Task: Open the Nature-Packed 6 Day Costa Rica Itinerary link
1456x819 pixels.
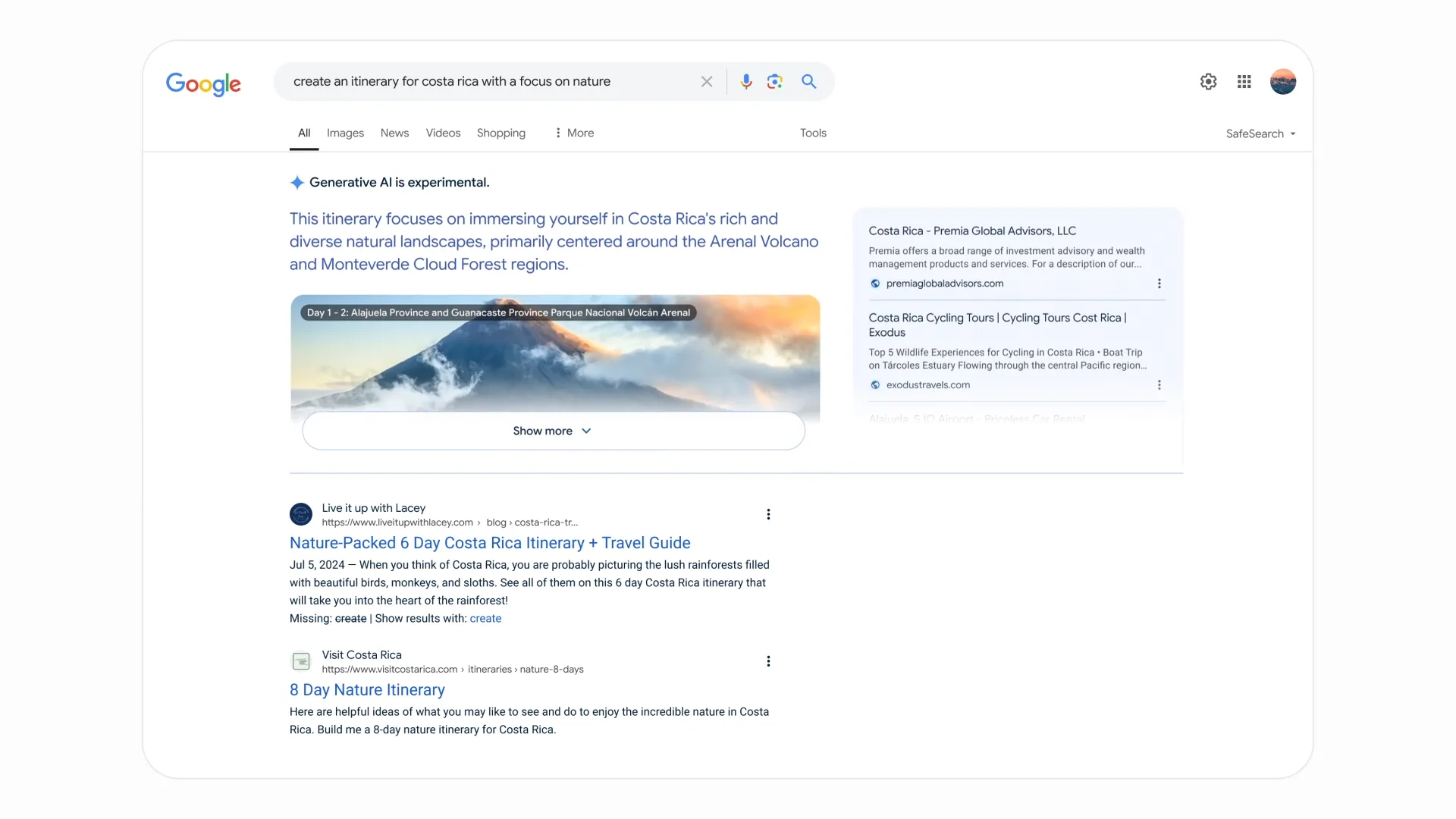Action: (x=490, y=543)
